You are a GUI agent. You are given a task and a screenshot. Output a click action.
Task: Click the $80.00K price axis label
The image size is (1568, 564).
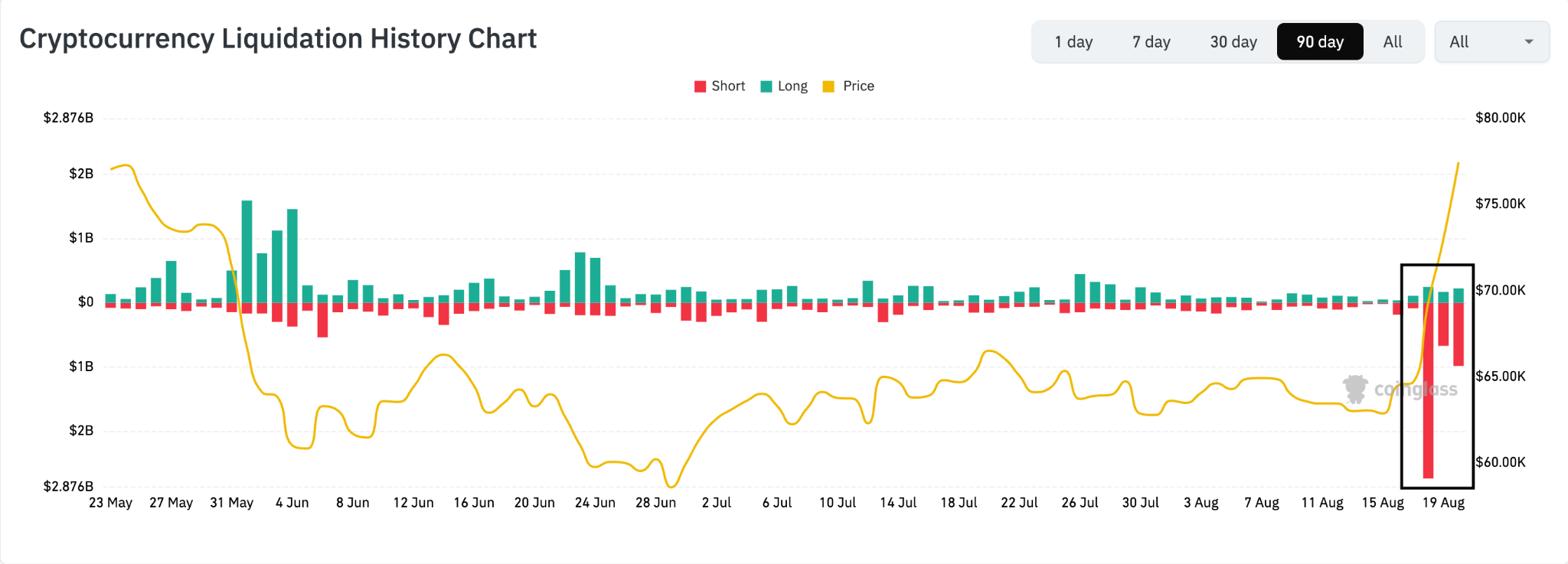click(1501, 118)
